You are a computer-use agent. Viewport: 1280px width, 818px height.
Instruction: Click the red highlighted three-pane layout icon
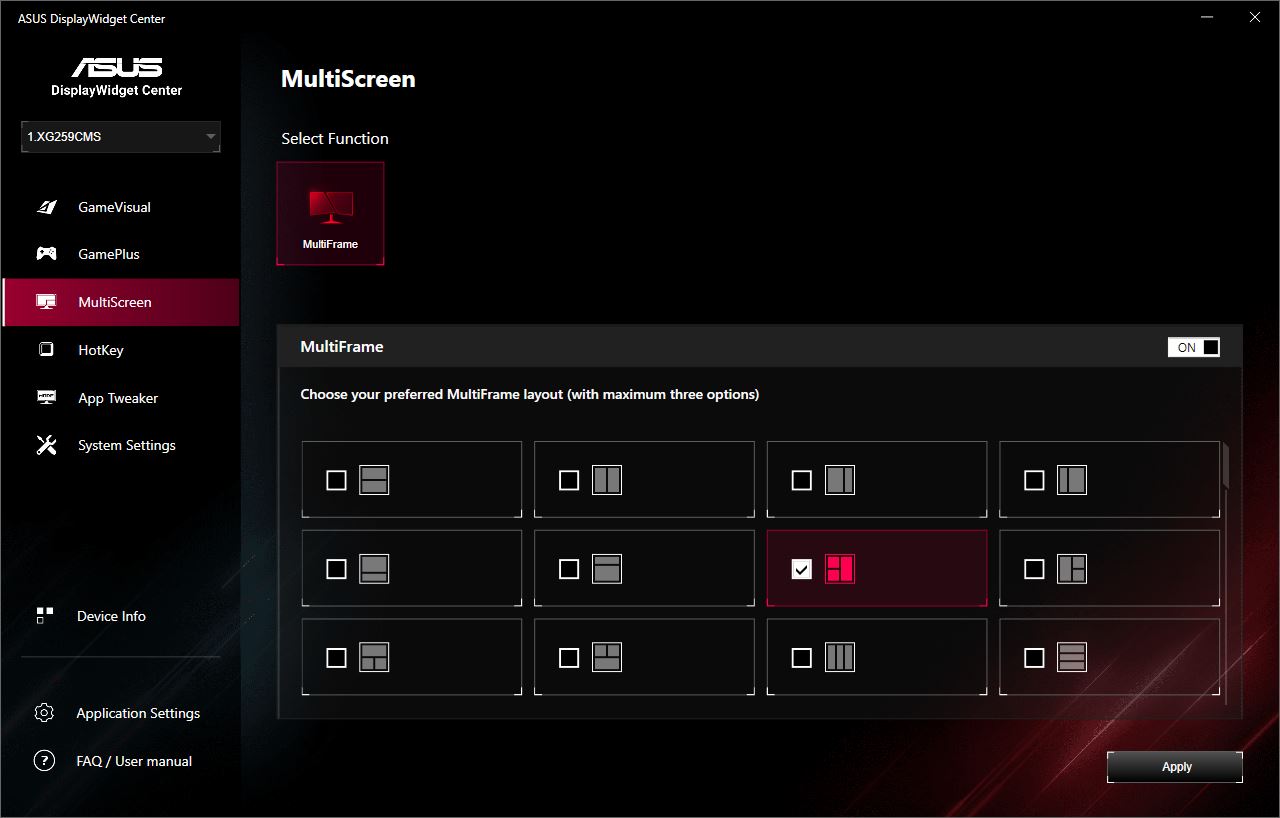tap(840, 569)
